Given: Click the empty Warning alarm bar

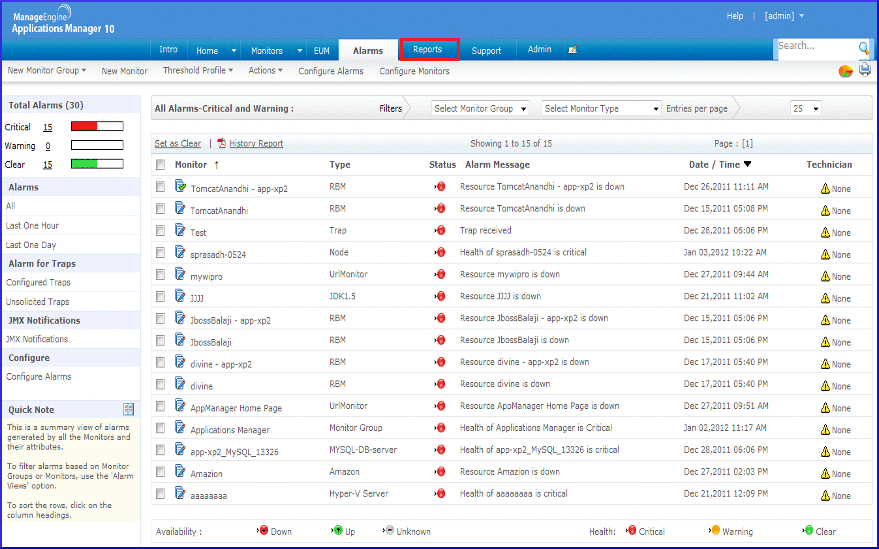Looking at the screenshot, I should pyautogui.click(x=97, y=145).
